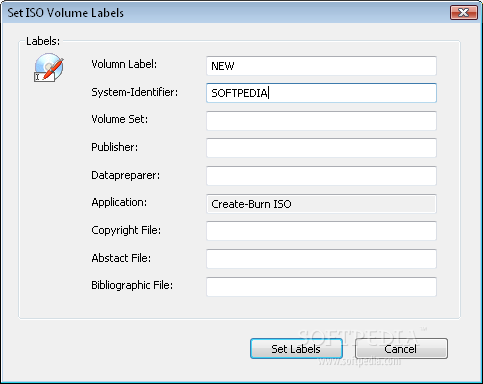Click the Cancel button
Screen dimensions: 483x384
(x=401, y=349)
